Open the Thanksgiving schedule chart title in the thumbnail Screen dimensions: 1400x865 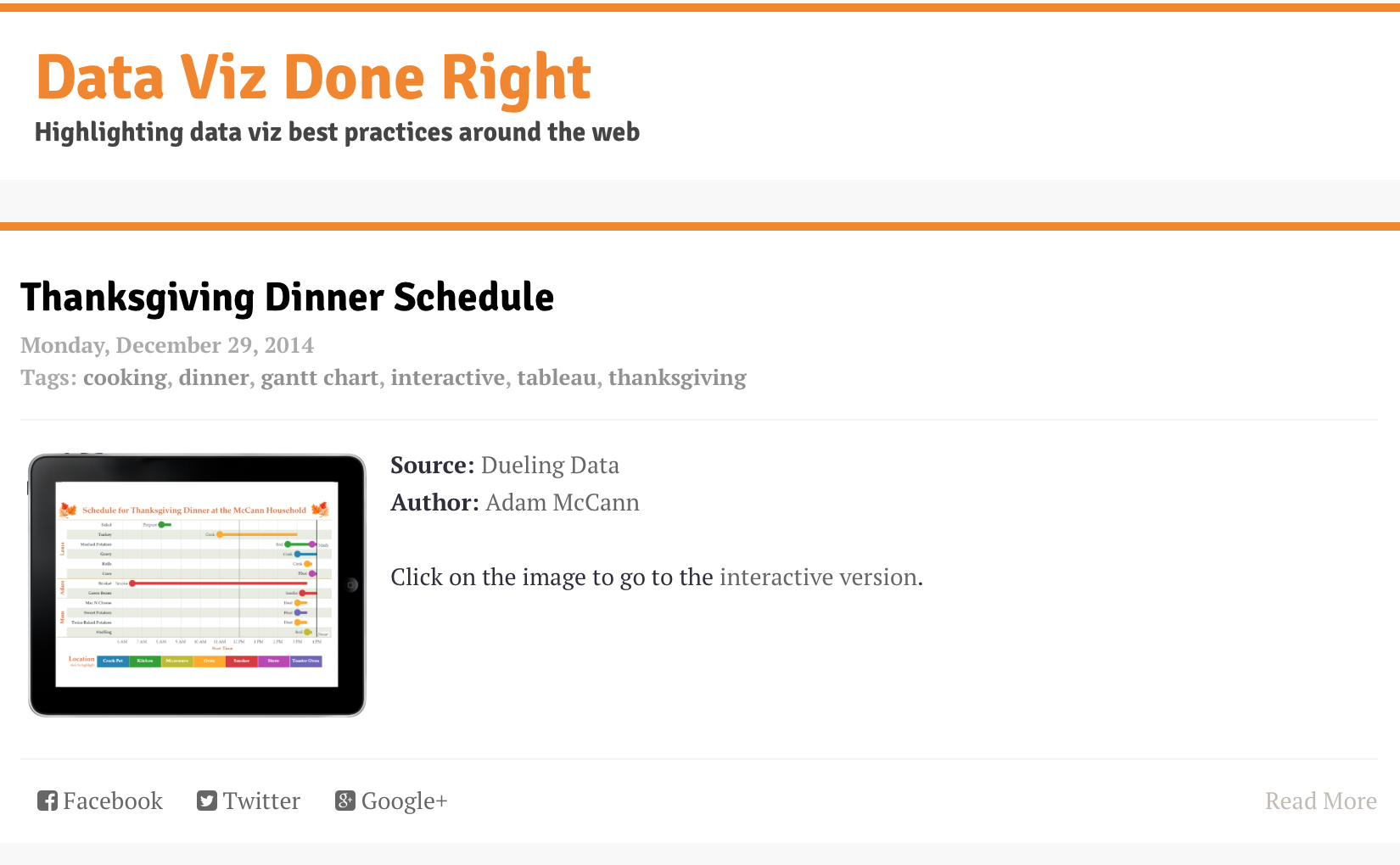coord(193,511)
